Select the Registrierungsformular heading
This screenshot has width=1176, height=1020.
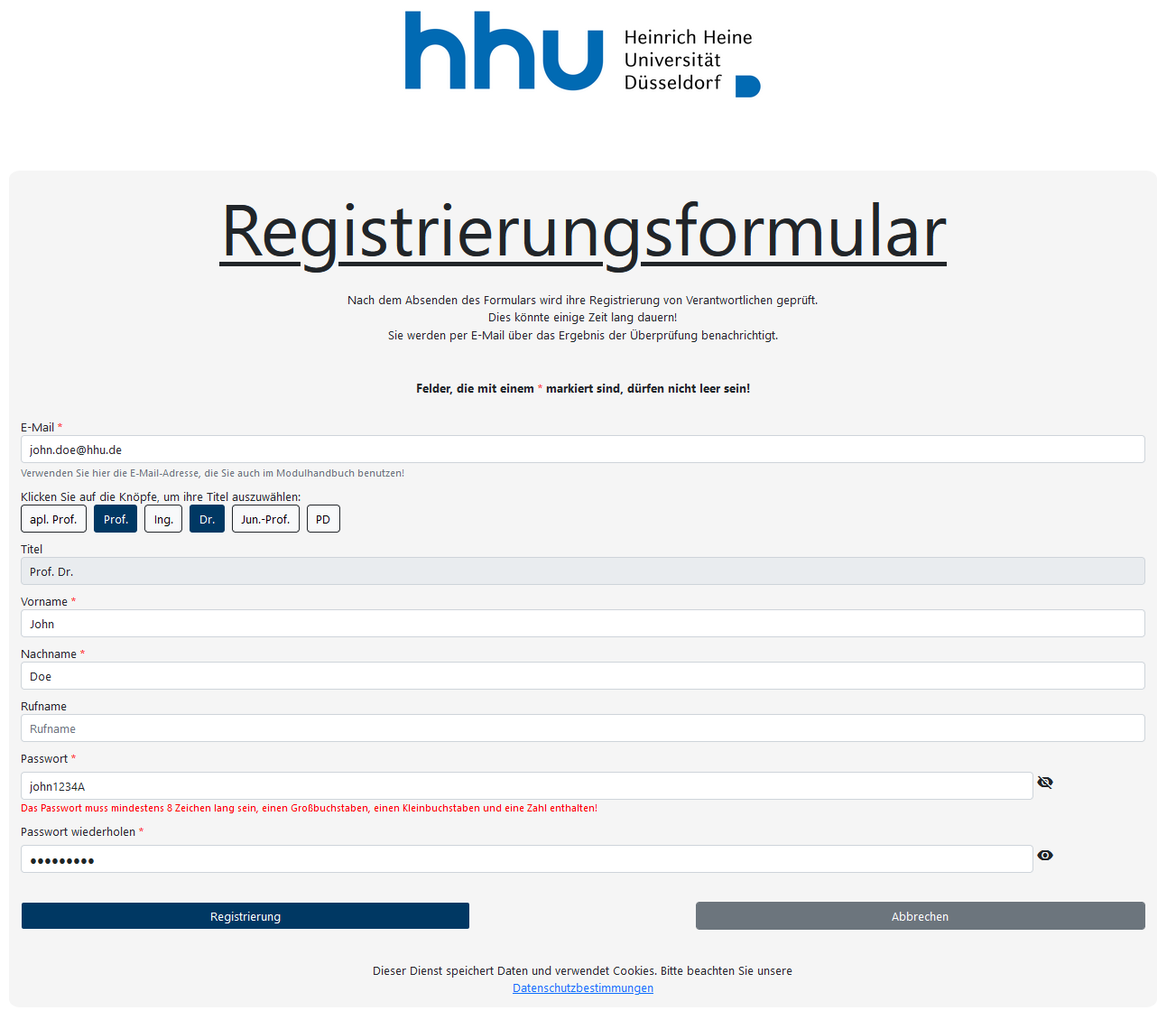coord(583,232)
